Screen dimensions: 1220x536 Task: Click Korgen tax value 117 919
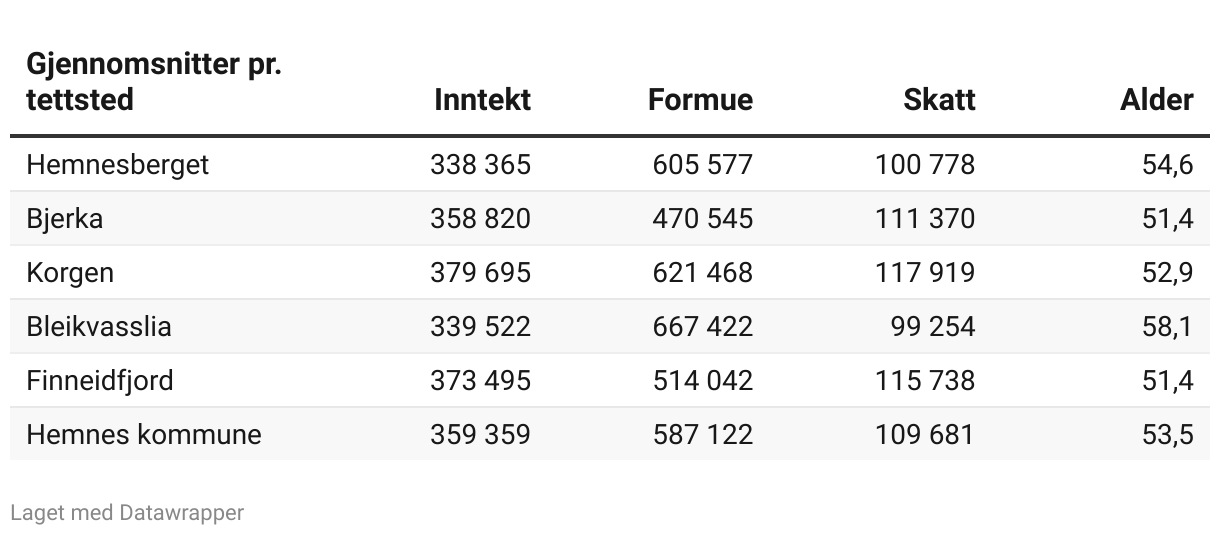click(x=923, y=272)
